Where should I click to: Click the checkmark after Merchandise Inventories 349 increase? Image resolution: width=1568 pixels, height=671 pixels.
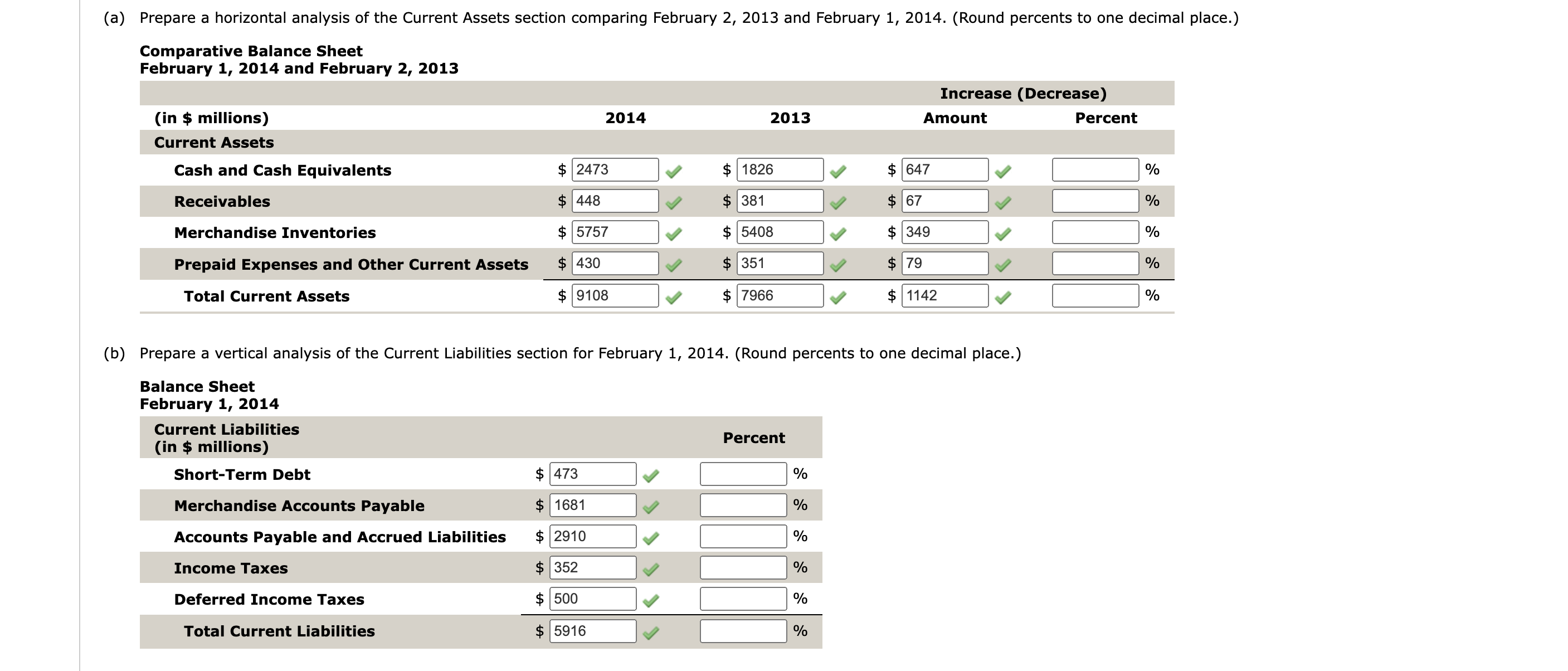[1005, 232]
